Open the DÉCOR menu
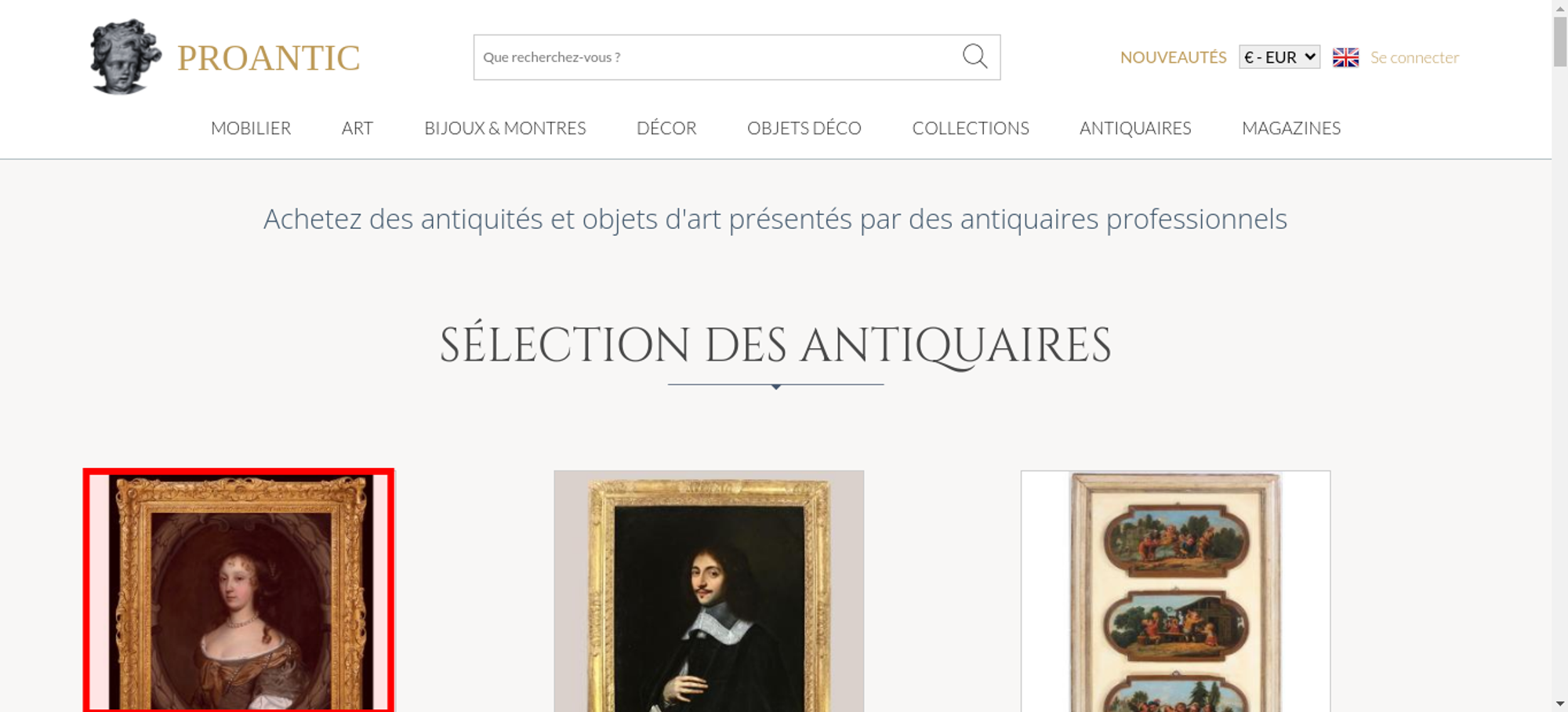Screen dimensions: 1568x712 point(666,128)
